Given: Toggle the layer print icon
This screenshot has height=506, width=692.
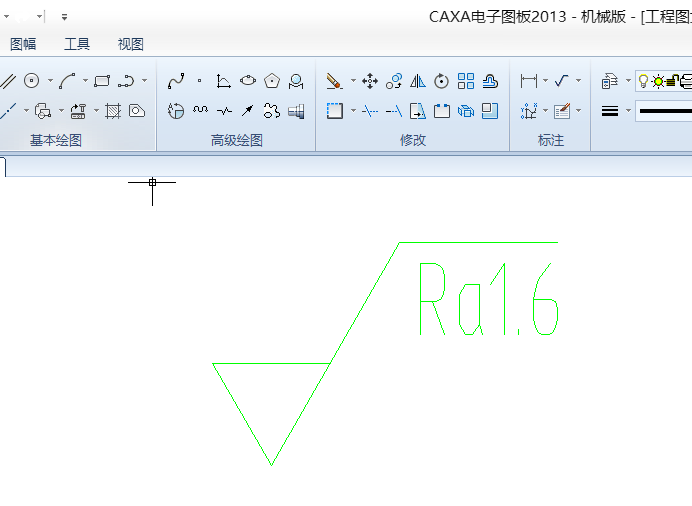Looking at the screenshot, I should (x=686, y=82).
